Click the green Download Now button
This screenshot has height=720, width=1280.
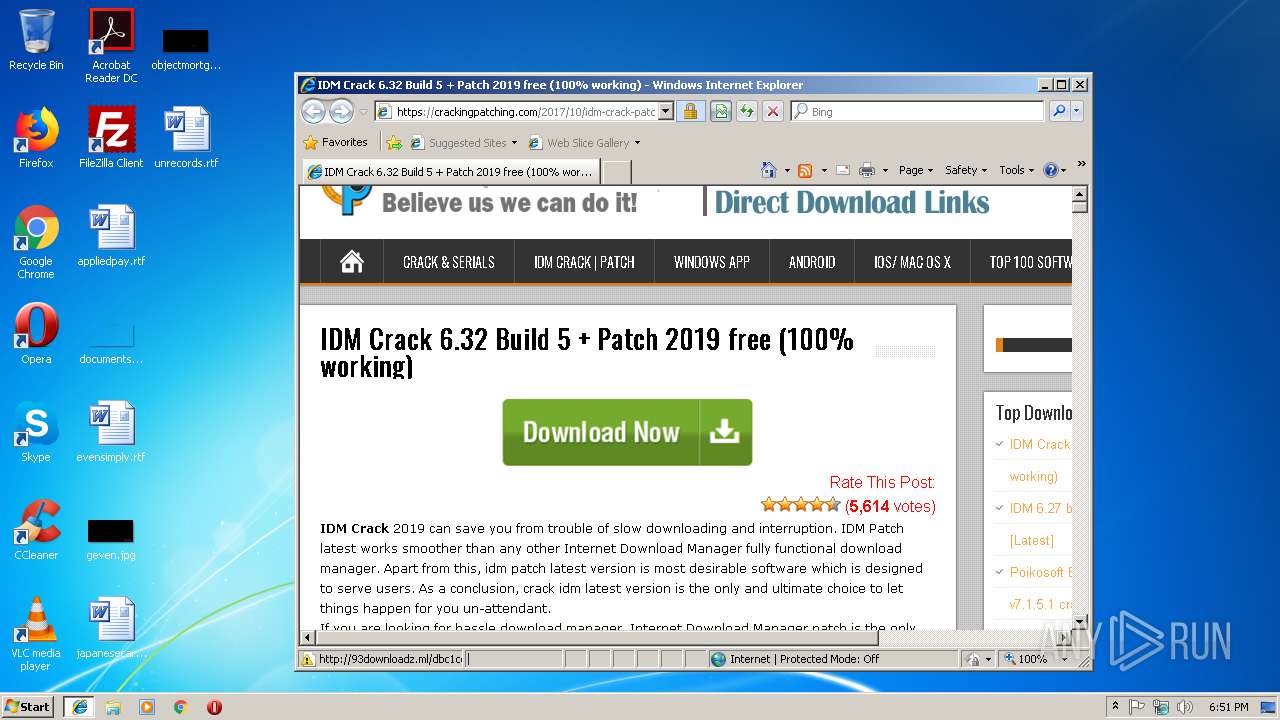(x=627, y=432)
